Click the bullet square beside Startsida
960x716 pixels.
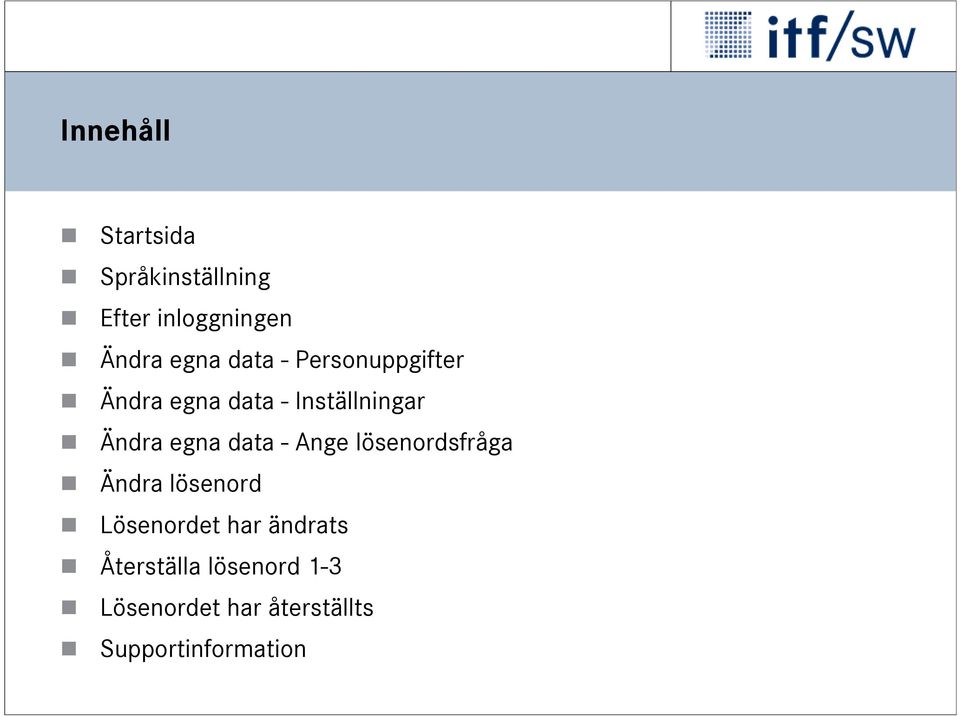tap(69, 235)
